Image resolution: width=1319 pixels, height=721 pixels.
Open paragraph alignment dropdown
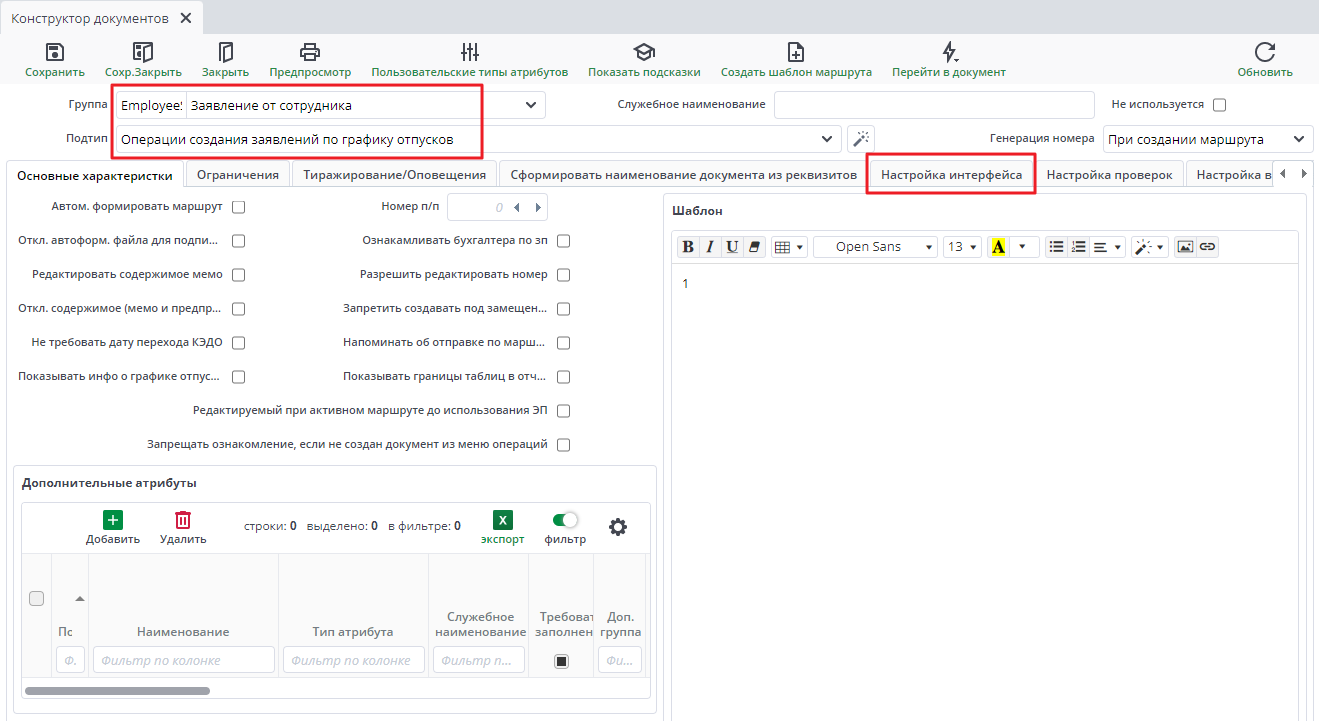[1108, 247]
